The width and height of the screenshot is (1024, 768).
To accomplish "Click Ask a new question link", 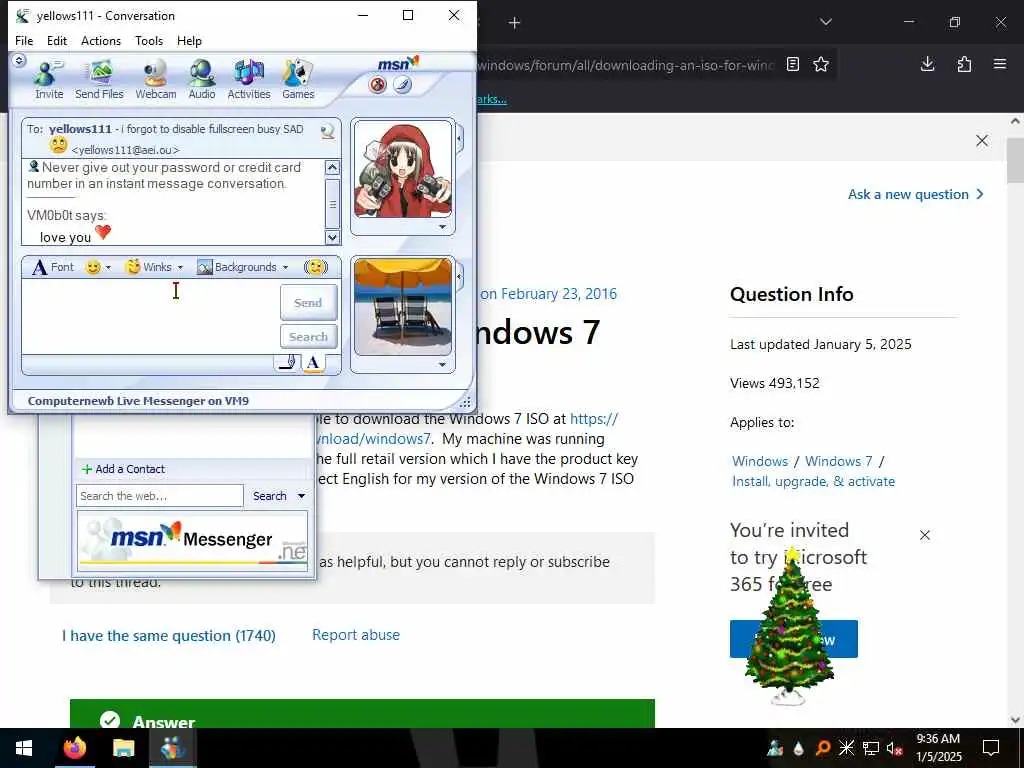I will point(915,194).
